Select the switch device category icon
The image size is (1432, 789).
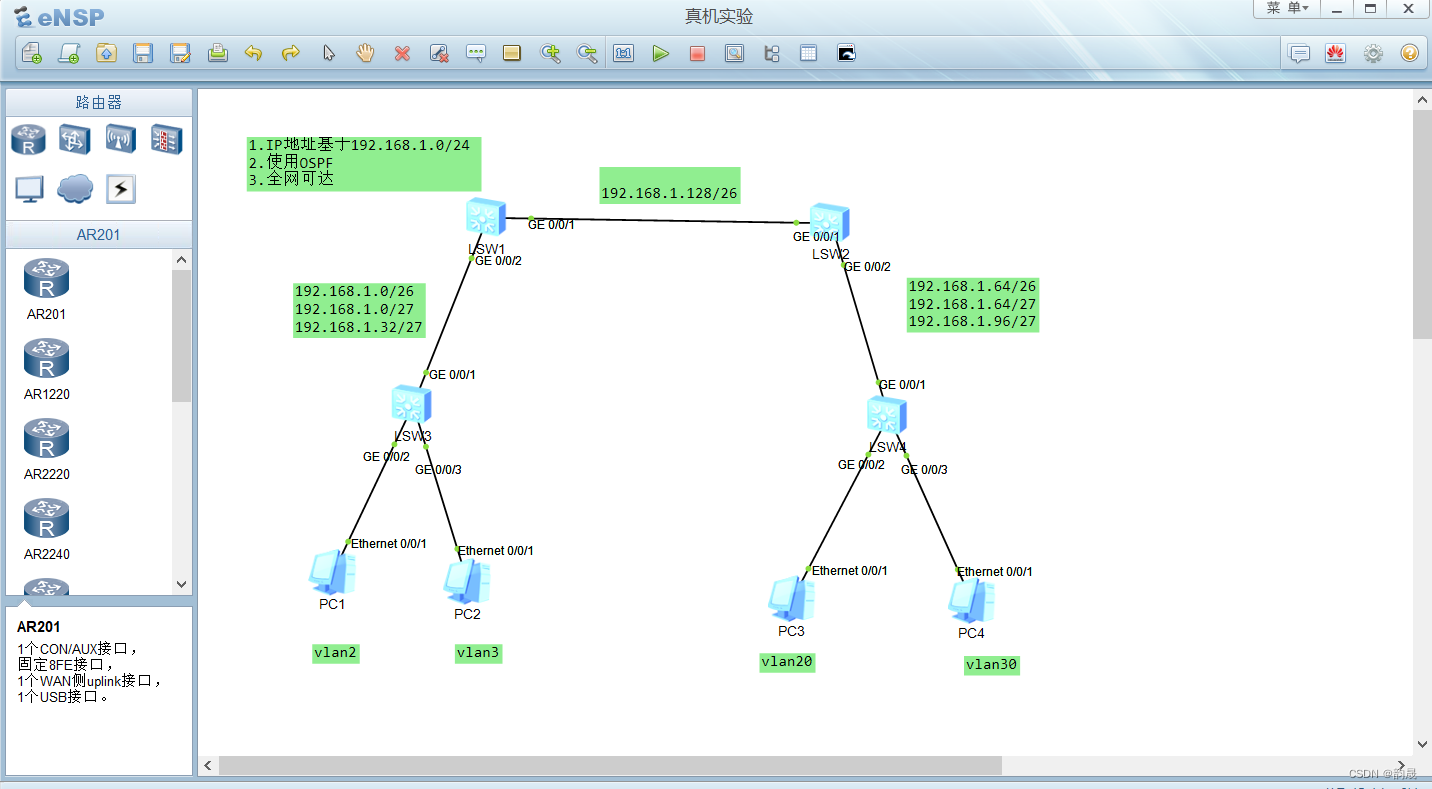pyautogui.click(x=74, y=140)
